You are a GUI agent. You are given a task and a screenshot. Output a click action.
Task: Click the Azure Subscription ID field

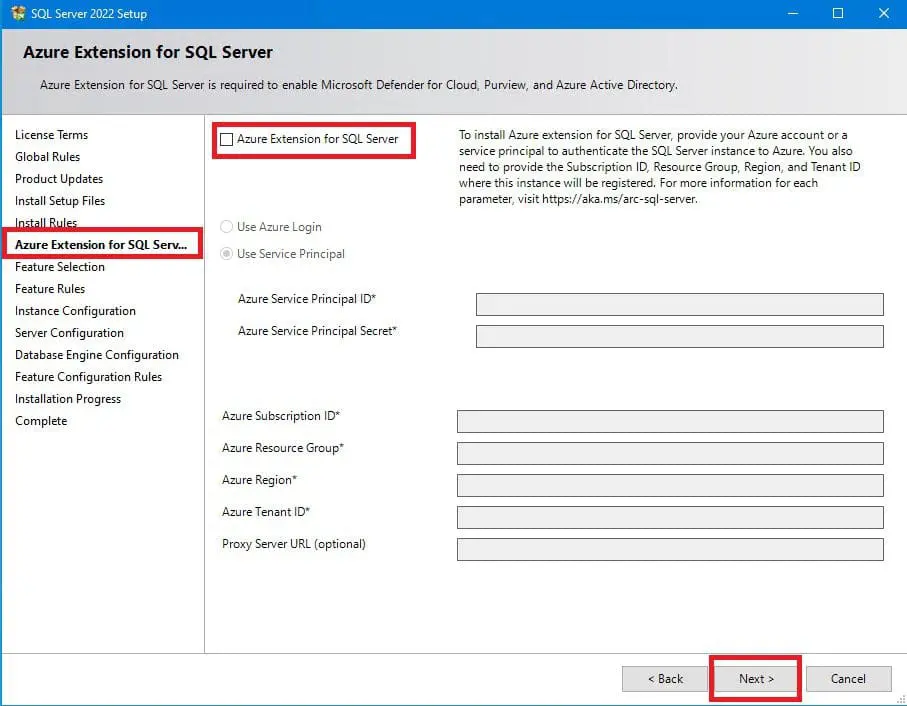[x=669, y=420]
